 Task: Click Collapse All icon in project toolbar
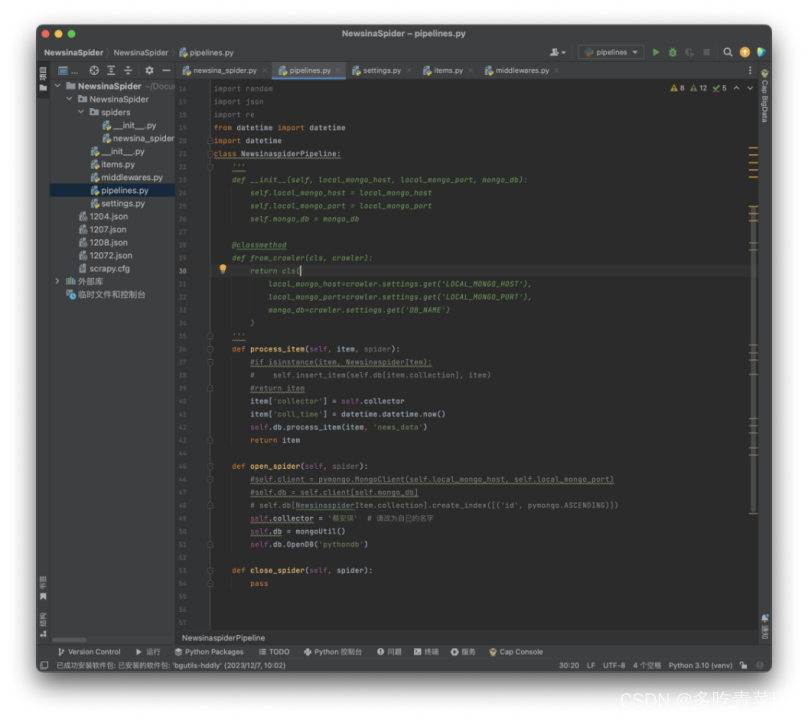pos(128,70)
